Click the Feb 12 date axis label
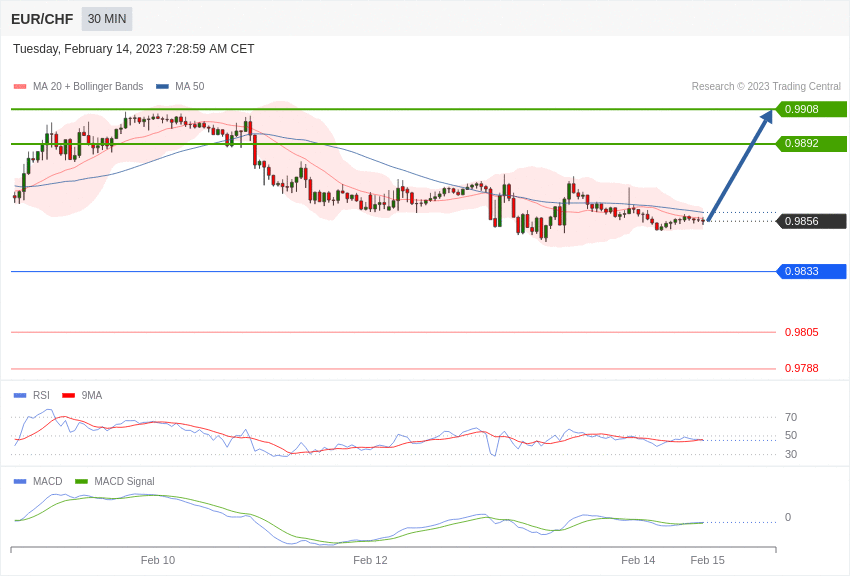850x576 pixels. pyautogui.click(x=370, y=560)
